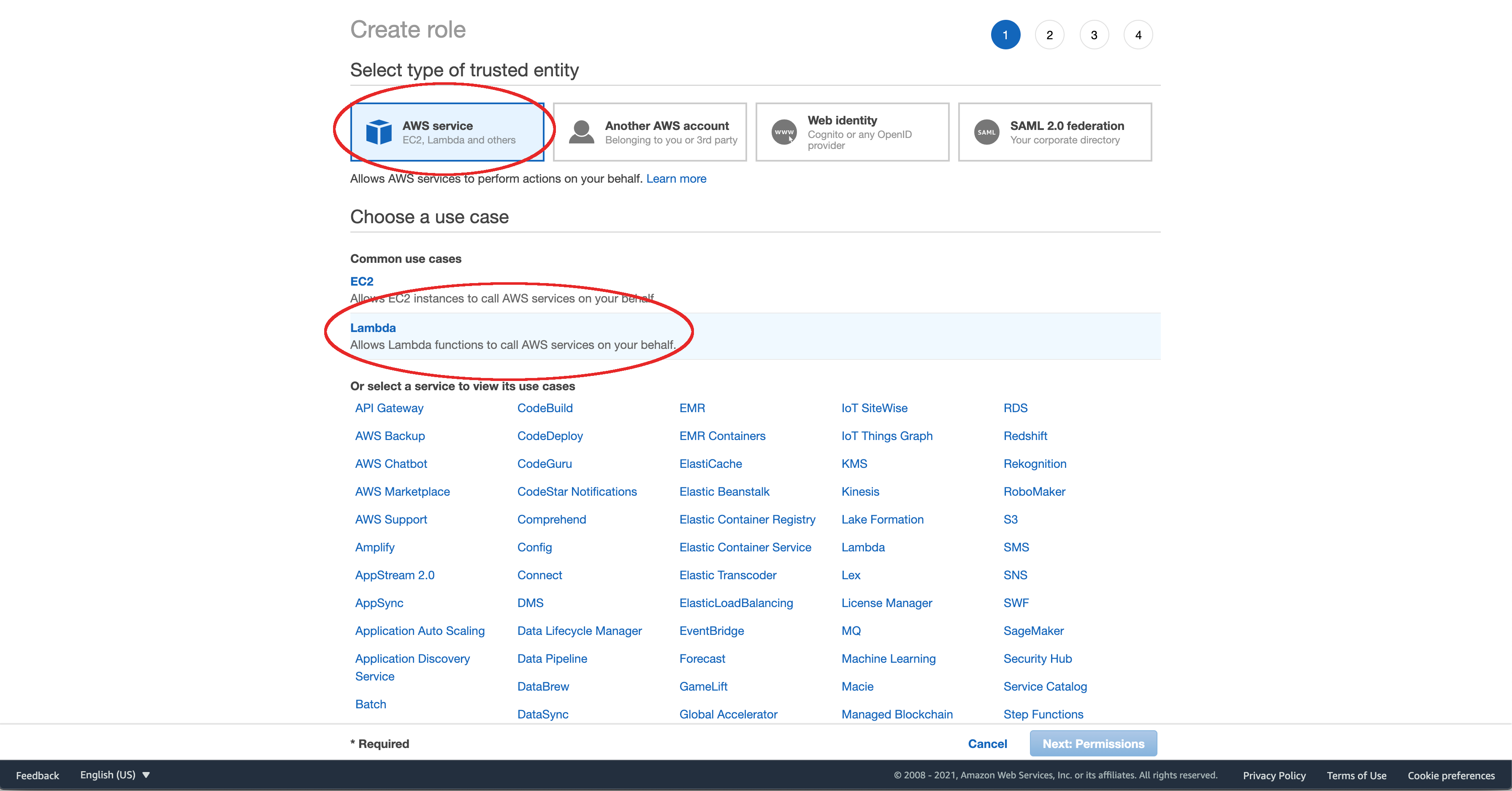
Task: Select EventBridge service
Action: click(711, 631)
